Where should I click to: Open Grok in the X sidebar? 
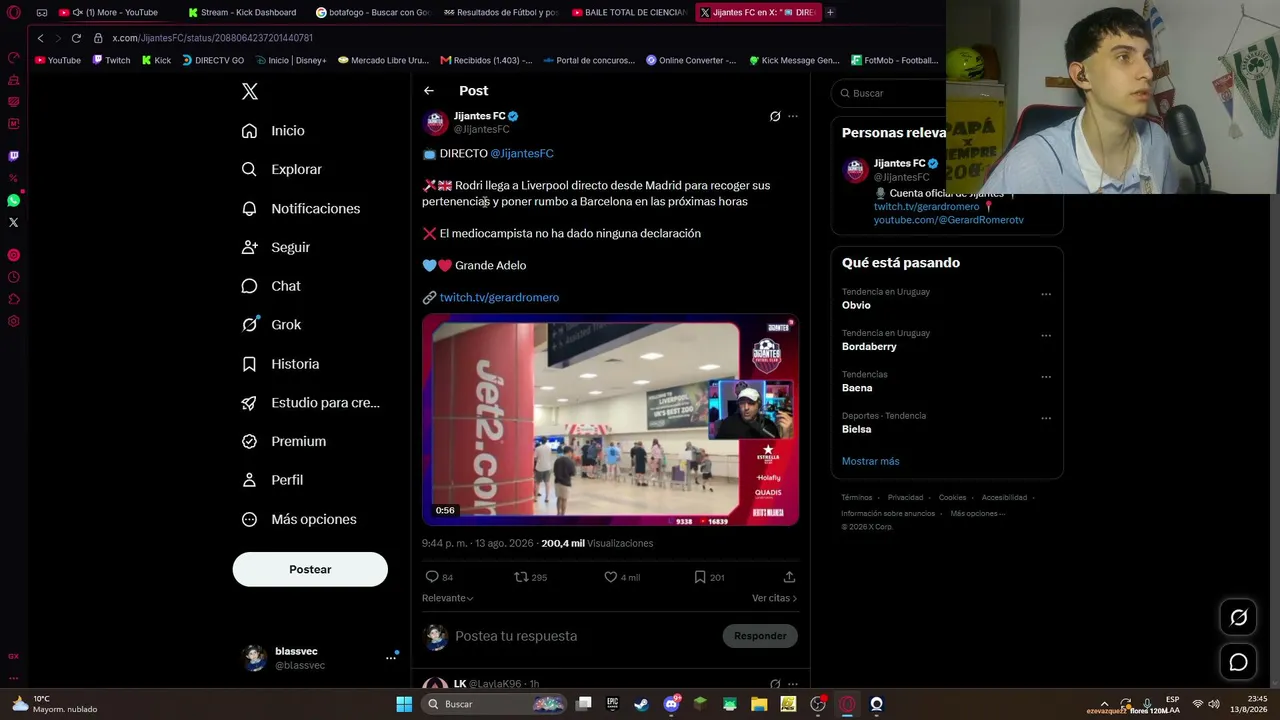tap(271, 325)
